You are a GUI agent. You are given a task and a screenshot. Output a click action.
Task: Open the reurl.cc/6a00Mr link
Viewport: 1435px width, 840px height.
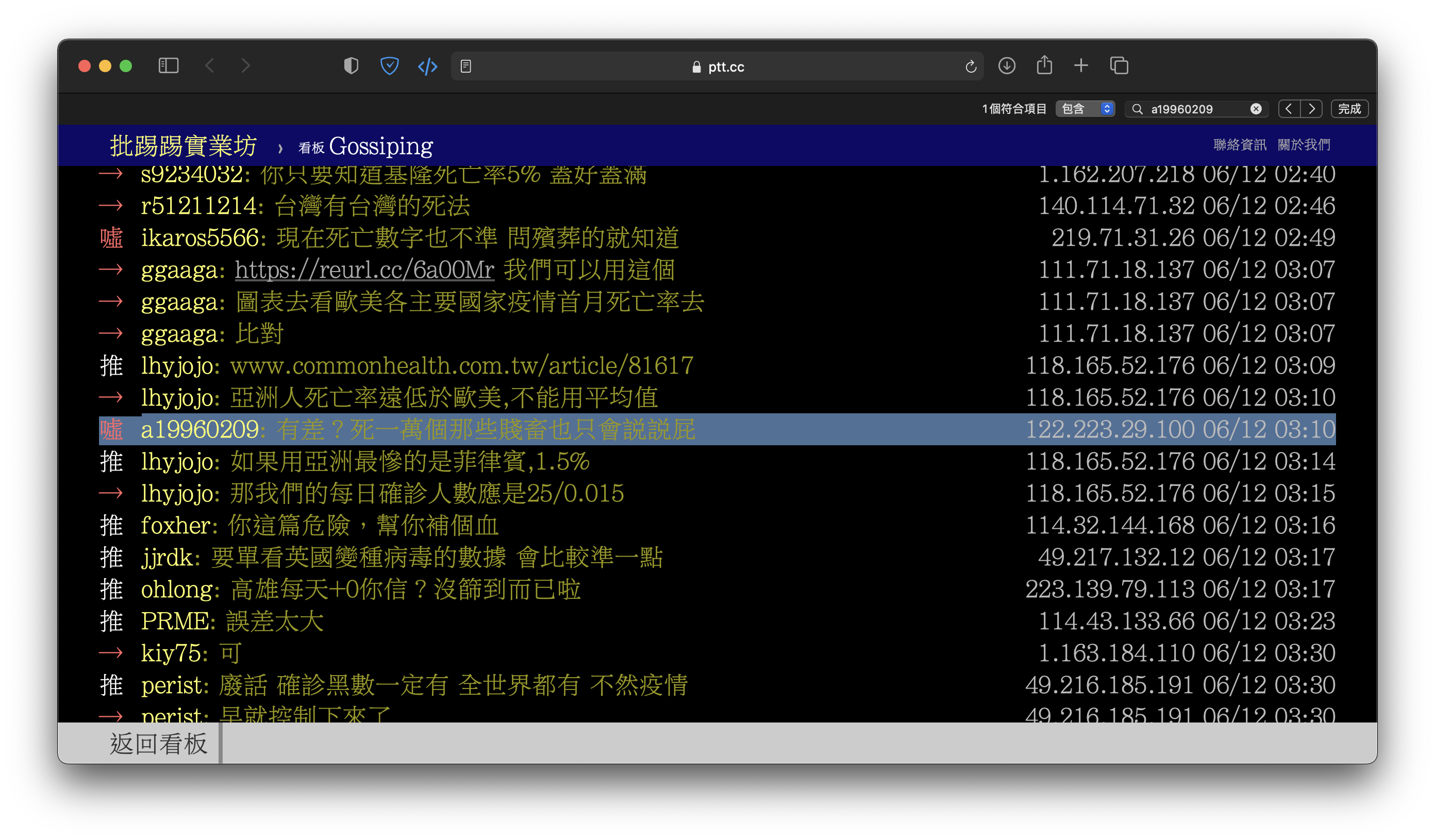pyautogui.click(x=364, y=270)
